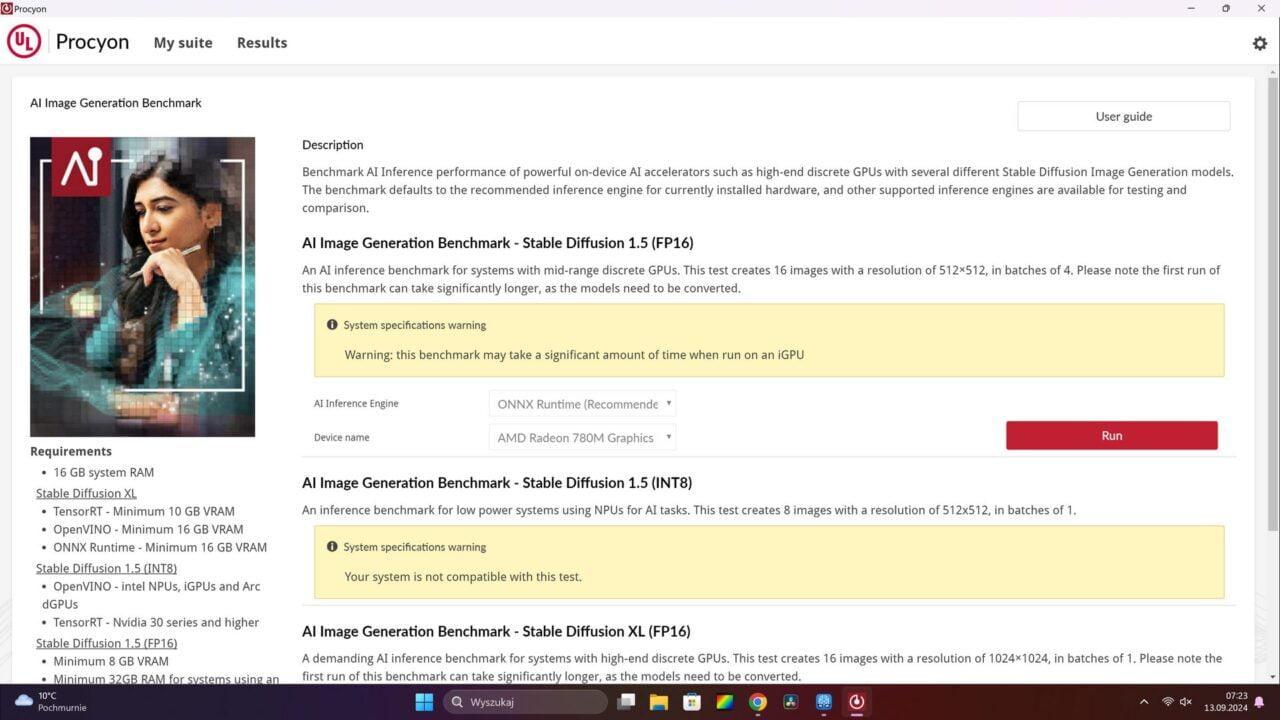
Task: Click 'OpenVINO - Minimum 16 GB VRAM' line
Action: (x=148, y=529)
